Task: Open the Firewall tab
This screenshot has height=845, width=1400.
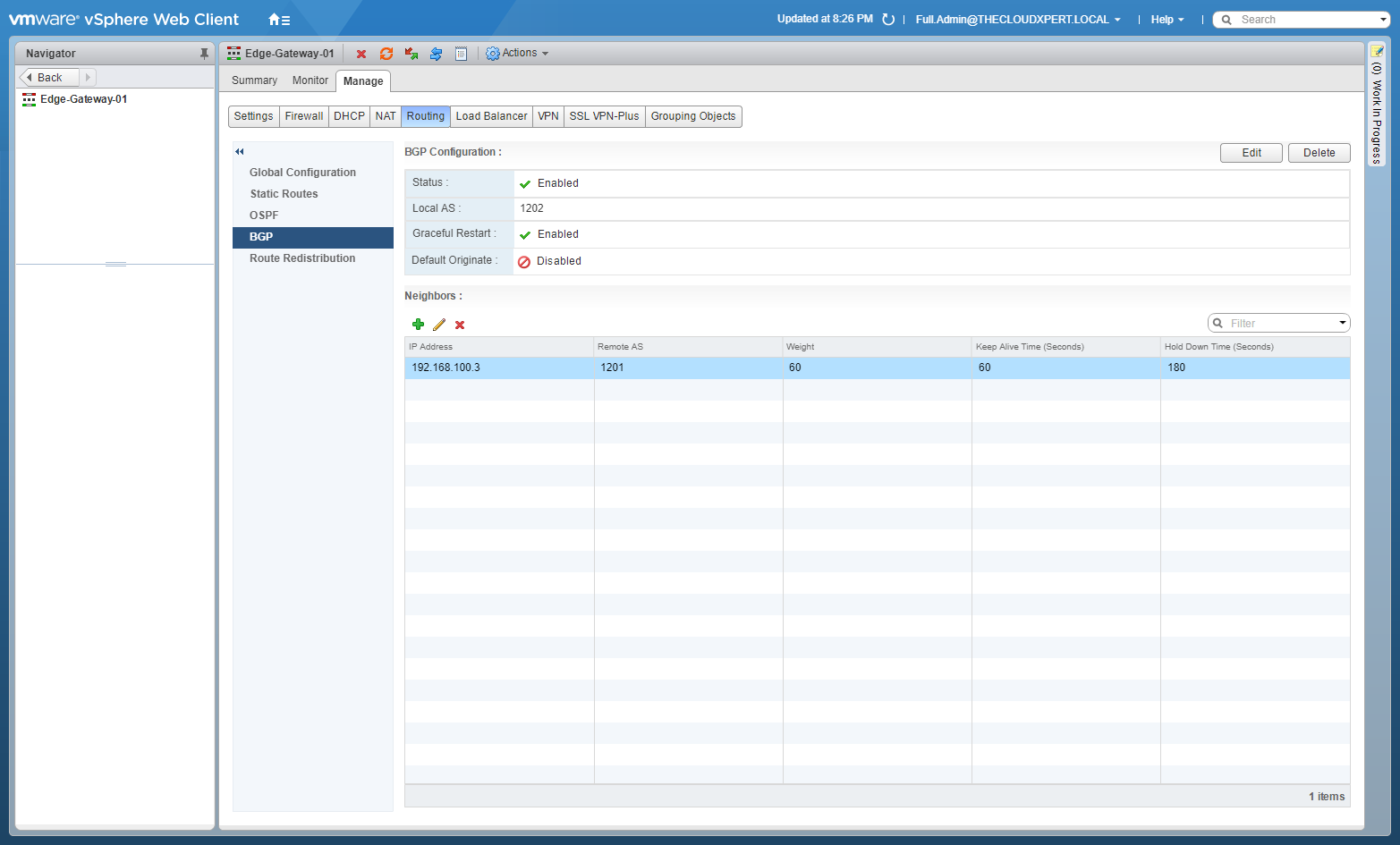Action: pyautogui.click(x=304, y=116)
